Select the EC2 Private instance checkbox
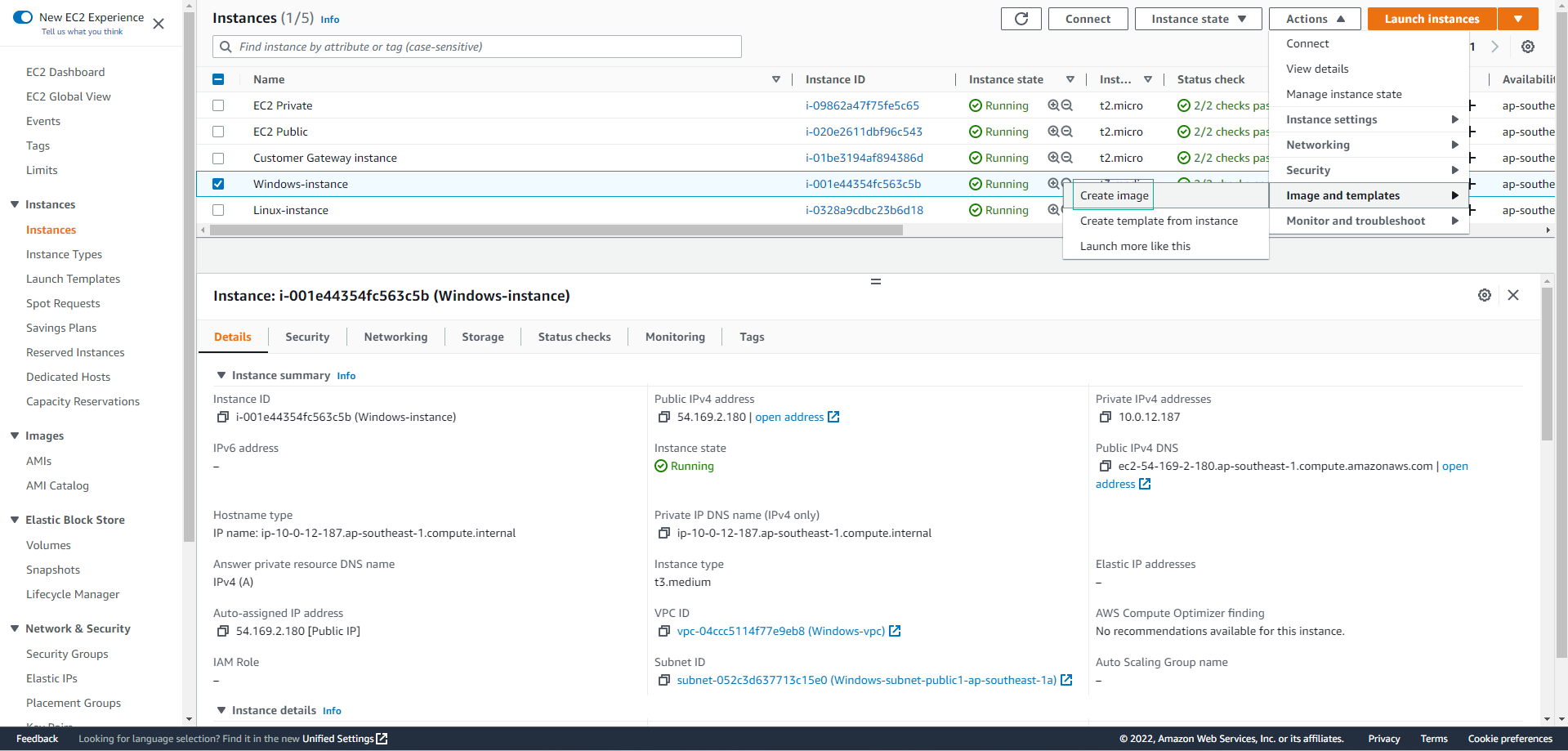 click(217, 105)
